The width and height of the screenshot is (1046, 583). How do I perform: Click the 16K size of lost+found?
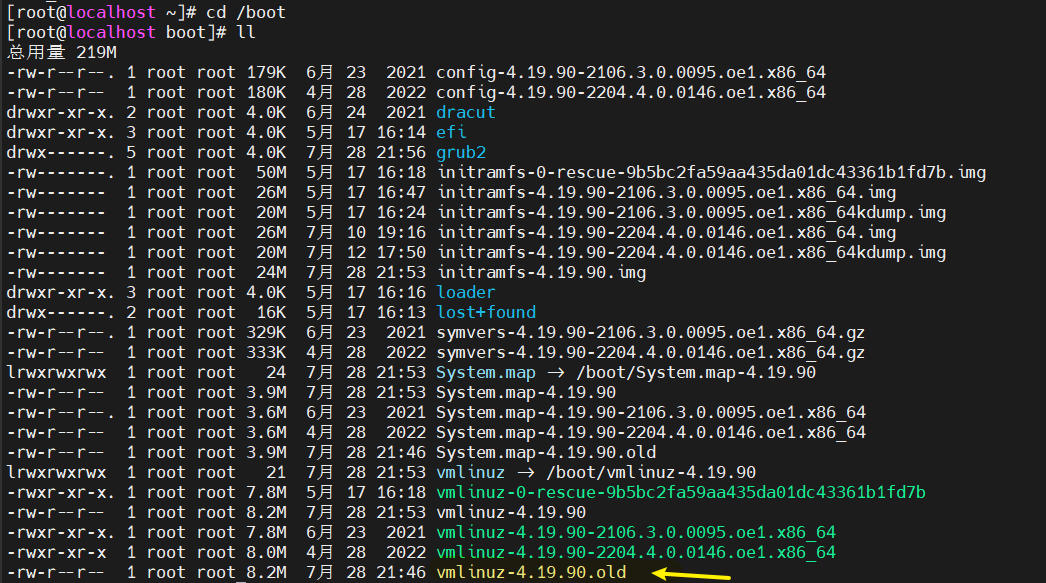pos(271,312)
